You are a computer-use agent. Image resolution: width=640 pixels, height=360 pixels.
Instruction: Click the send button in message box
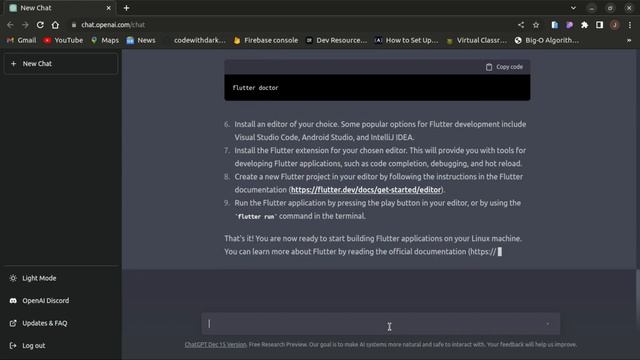pyautogui.click(x=548, y=324)
